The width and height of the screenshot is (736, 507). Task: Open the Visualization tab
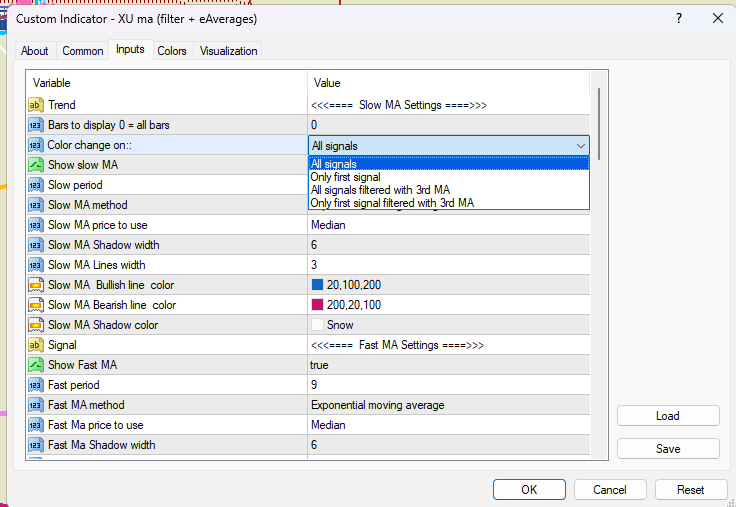(228, 51)
